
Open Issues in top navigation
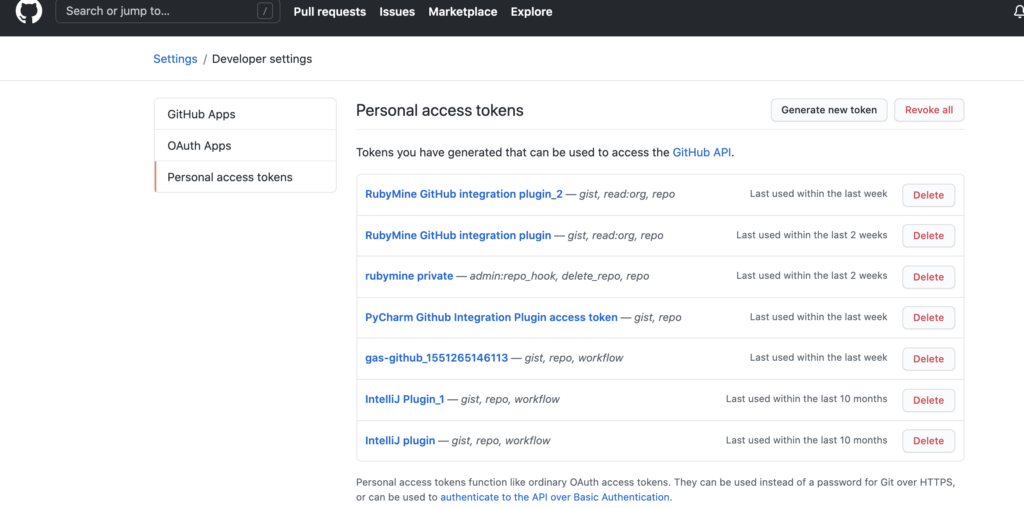397,12
